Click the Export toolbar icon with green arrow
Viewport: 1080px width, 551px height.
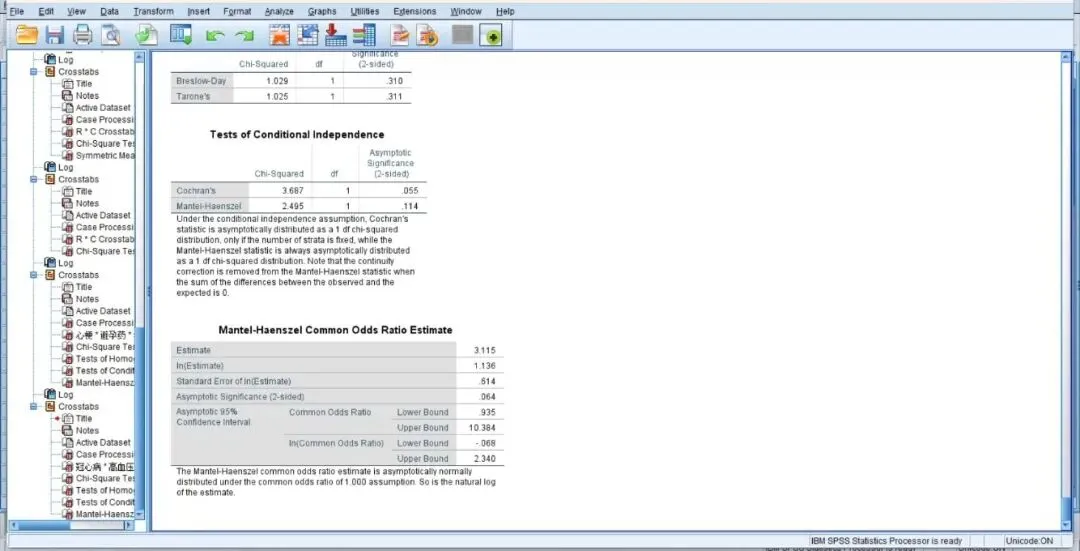146,35
